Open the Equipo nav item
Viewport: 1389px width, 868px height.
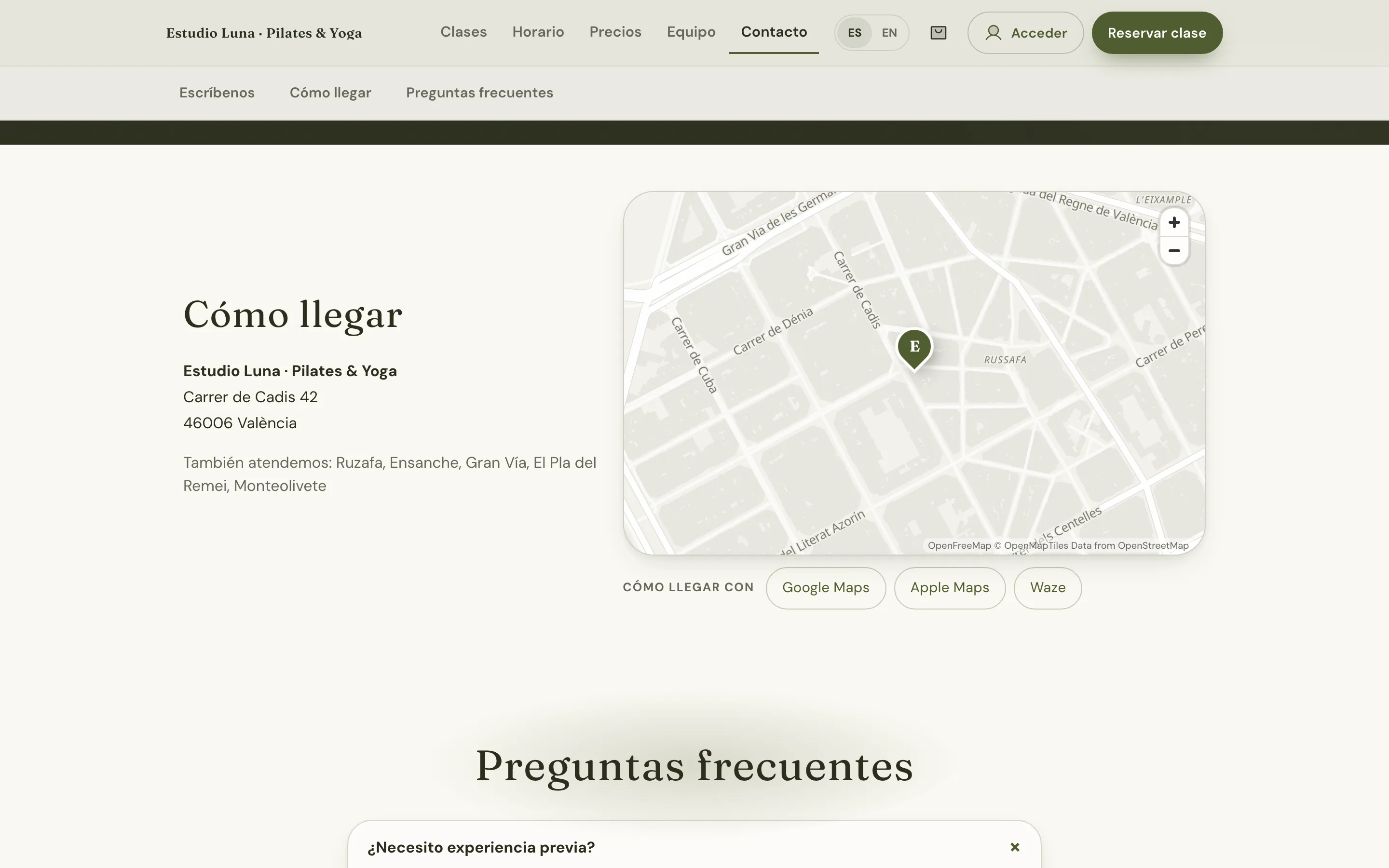coord(691,32)
